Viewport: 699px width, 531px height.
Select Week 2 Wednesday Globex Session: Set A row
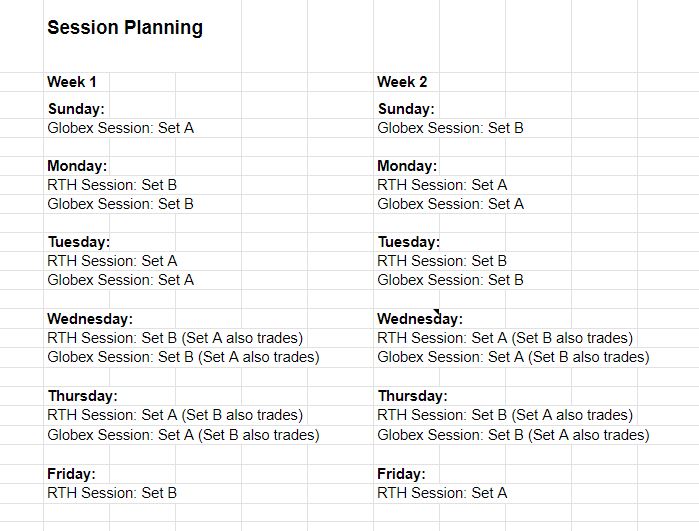[513, 357]
